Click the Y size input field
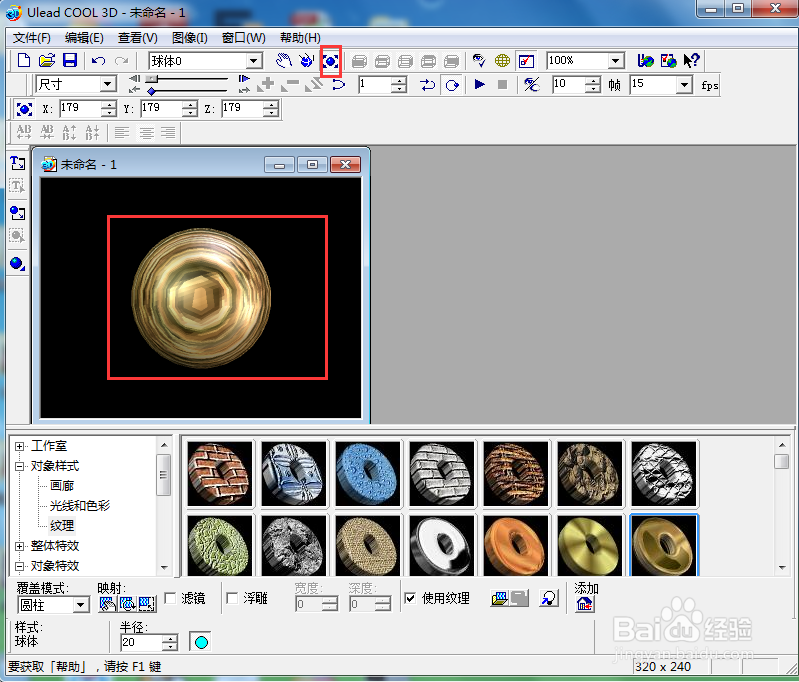The height and width of the screenshot is (682, 799). coord(161,109)
